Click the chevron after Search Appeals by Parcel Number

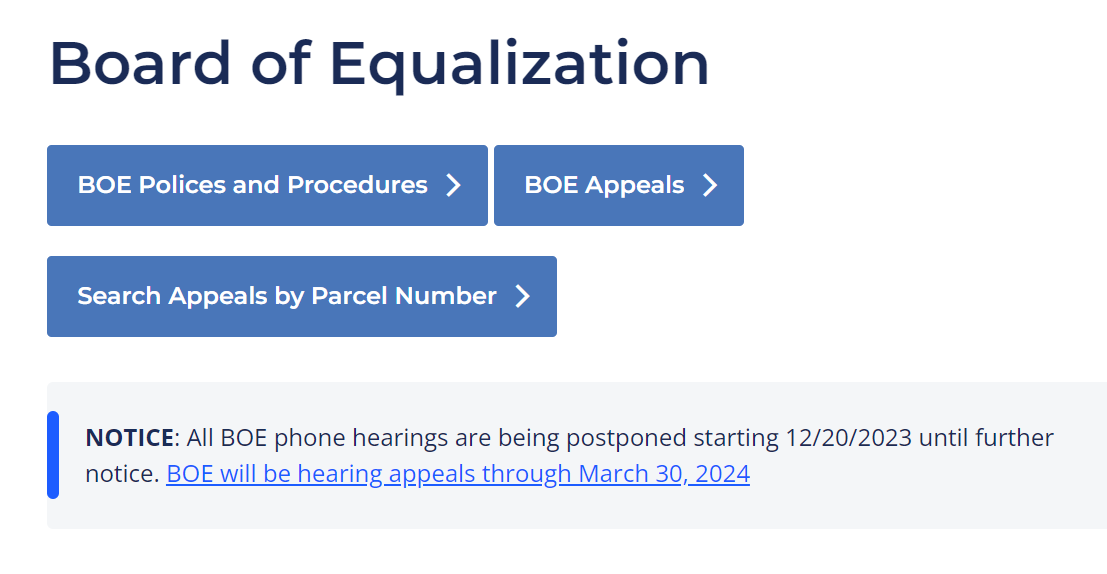point(522,297)
